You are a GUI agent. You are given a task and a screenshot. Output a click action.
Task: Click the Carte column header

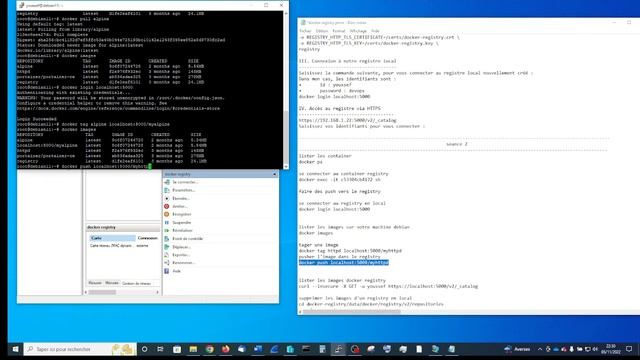[112, 238]
